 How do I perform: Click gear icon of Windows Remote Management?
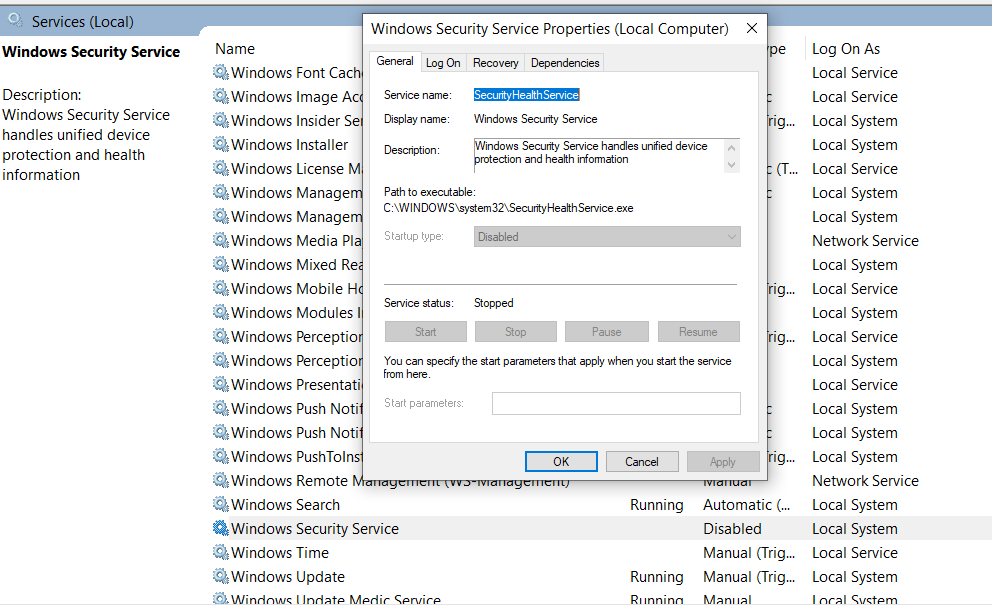[220, 480]
